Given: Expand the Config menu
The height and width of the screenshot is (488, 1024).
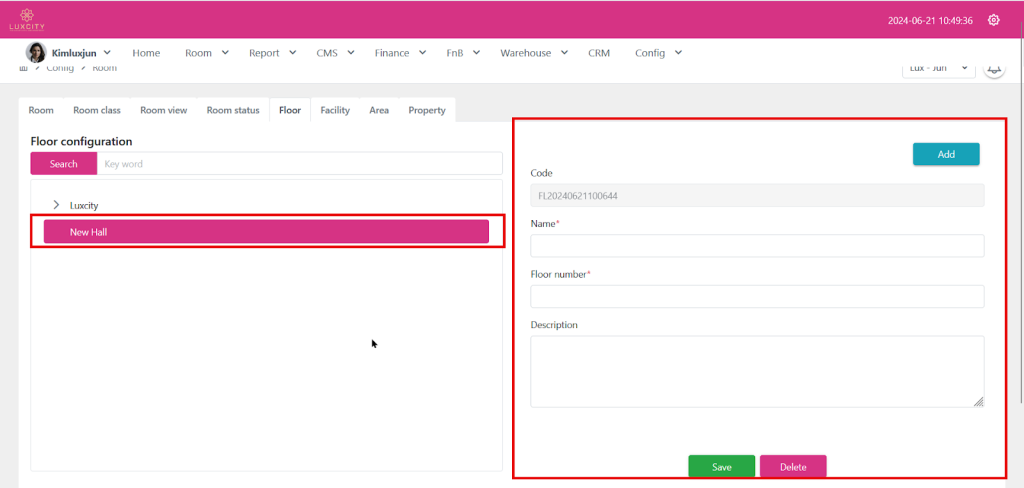Looking at the screenshot, I should [658, 53].
